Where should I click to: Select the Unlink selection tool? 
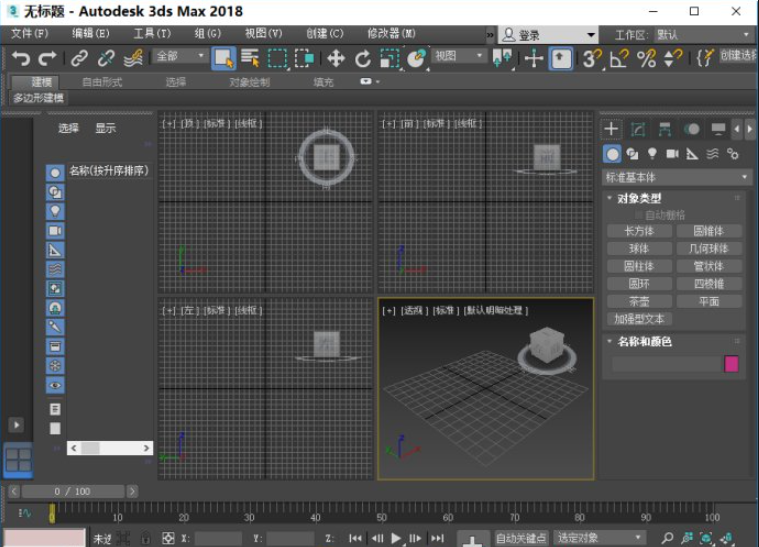(106, 59)
